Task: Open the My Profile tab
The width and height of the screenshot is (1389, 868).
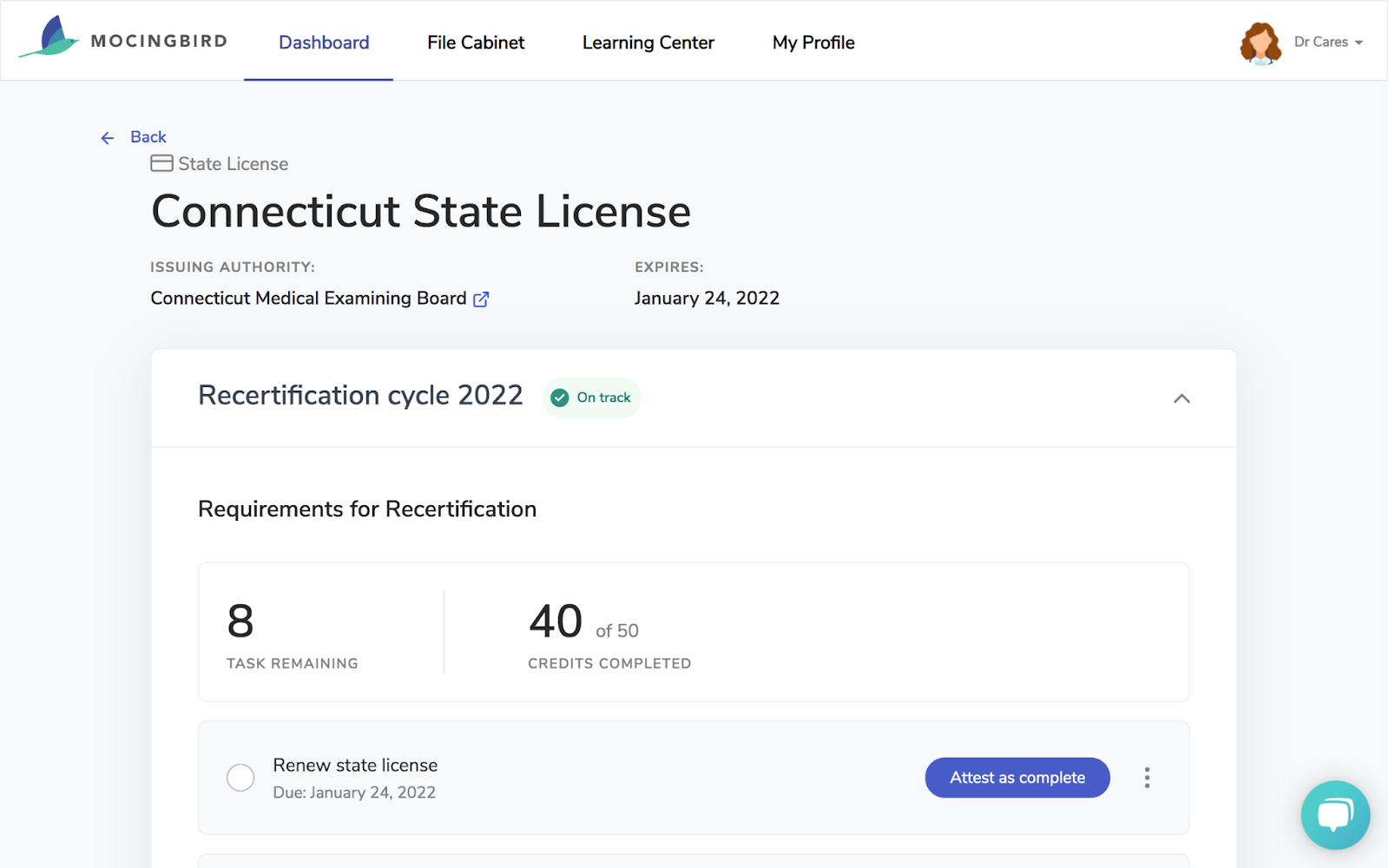Action: (x=813, y=43)
